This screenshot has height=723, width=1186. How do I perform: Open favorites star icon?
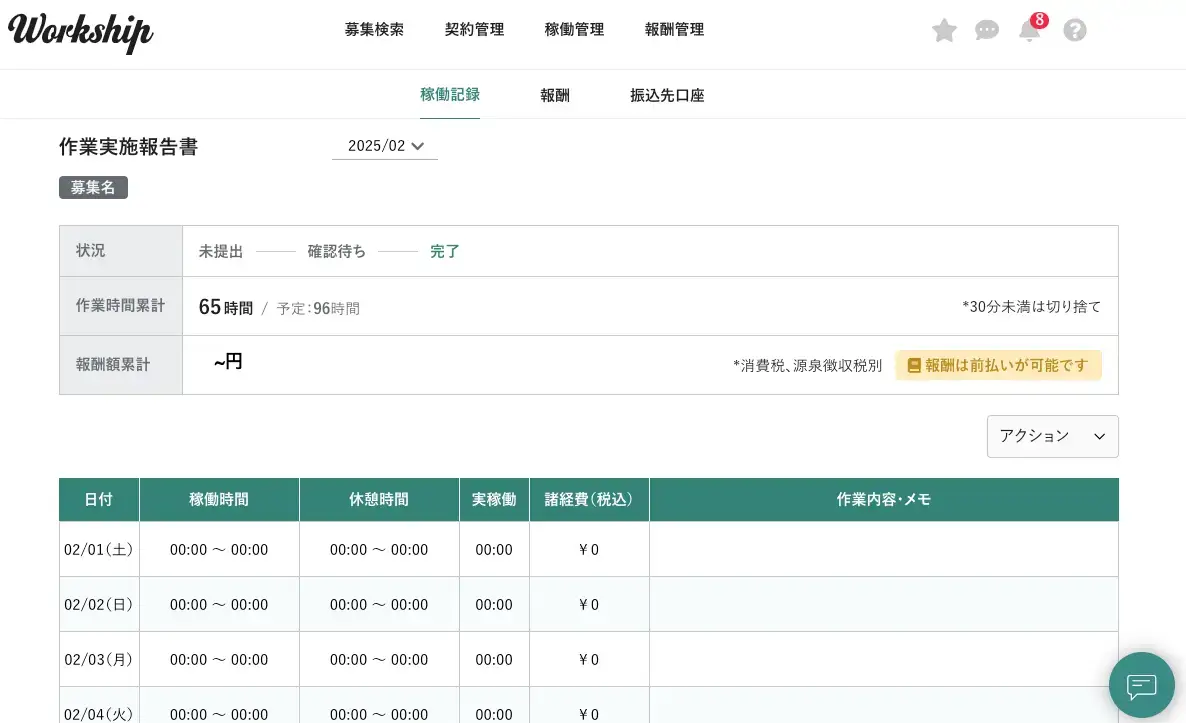coord(944,30)
